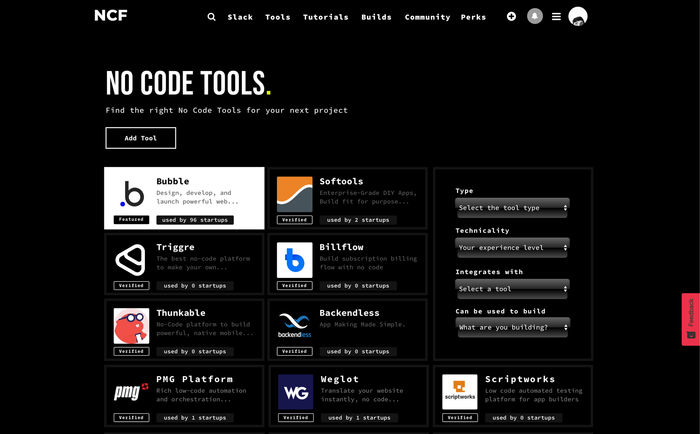Click the Softools logo icon
This screenshot has height=434, width=700.
coord(295,194)
